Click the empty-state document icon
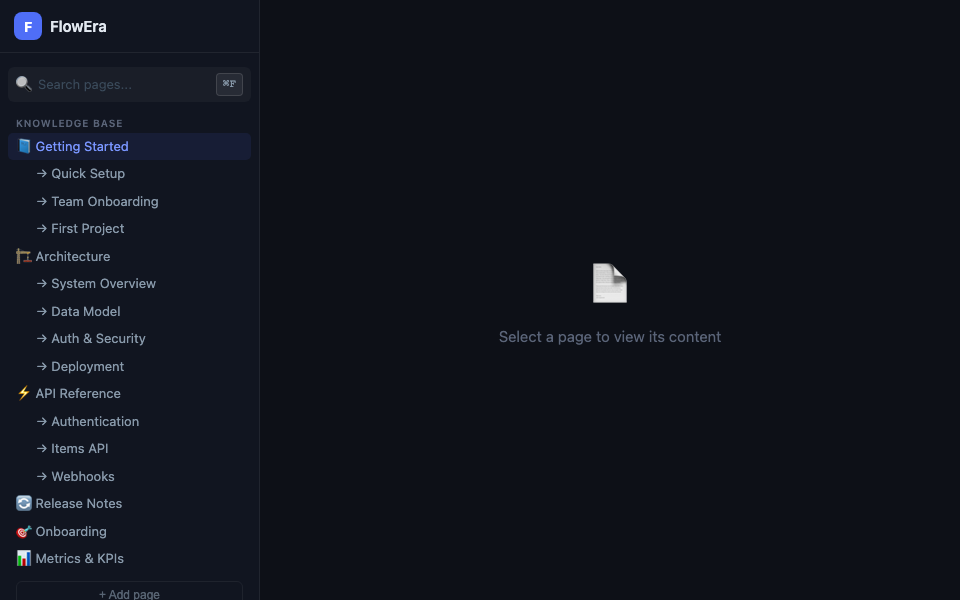Image resolution: width=960 pixels, height=600 pixels. point(609,283)
